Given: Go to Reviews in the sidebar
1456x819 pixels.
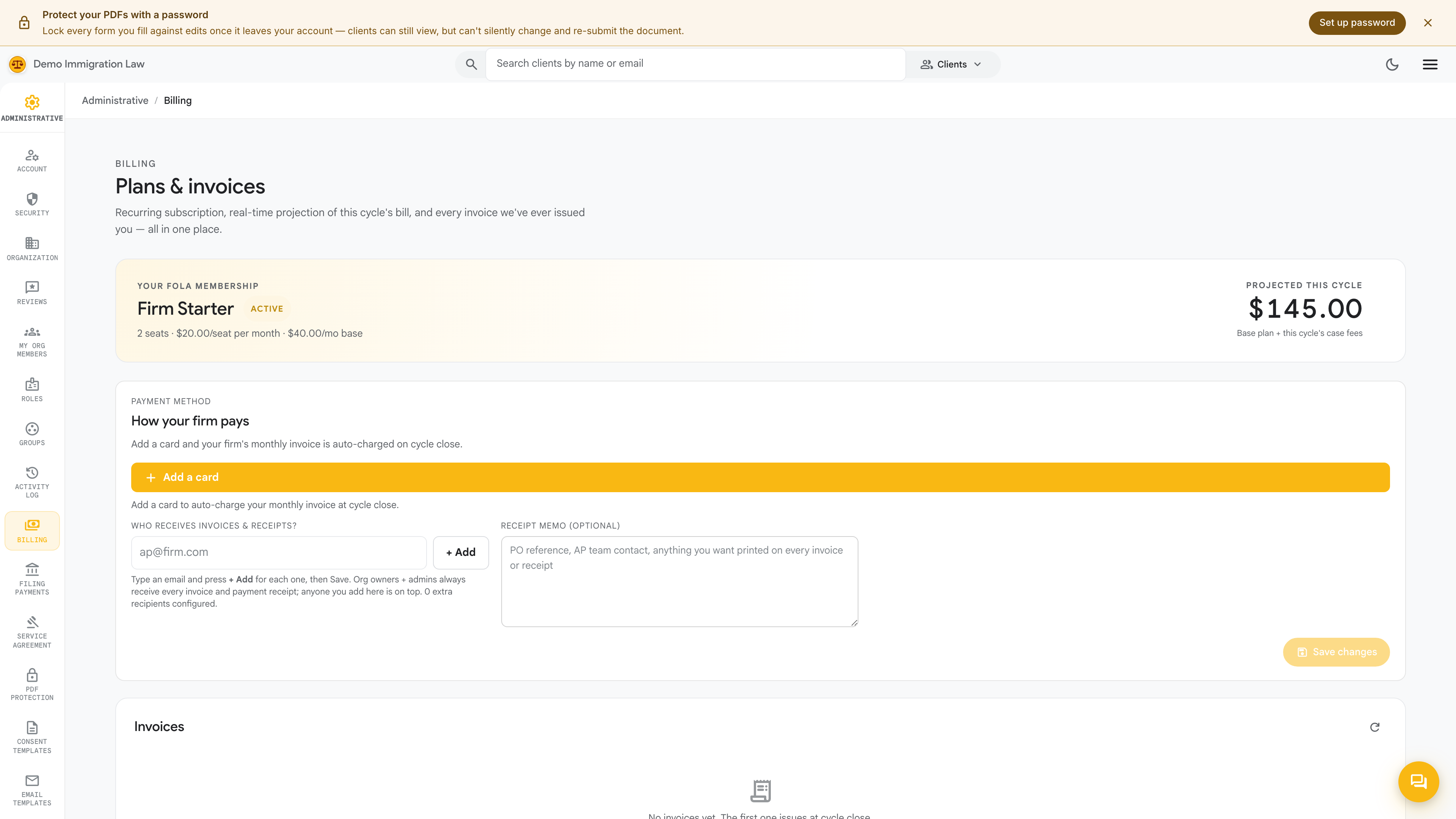Looking at the screenshot, I should pyautogui.click(x=32, y=293).
